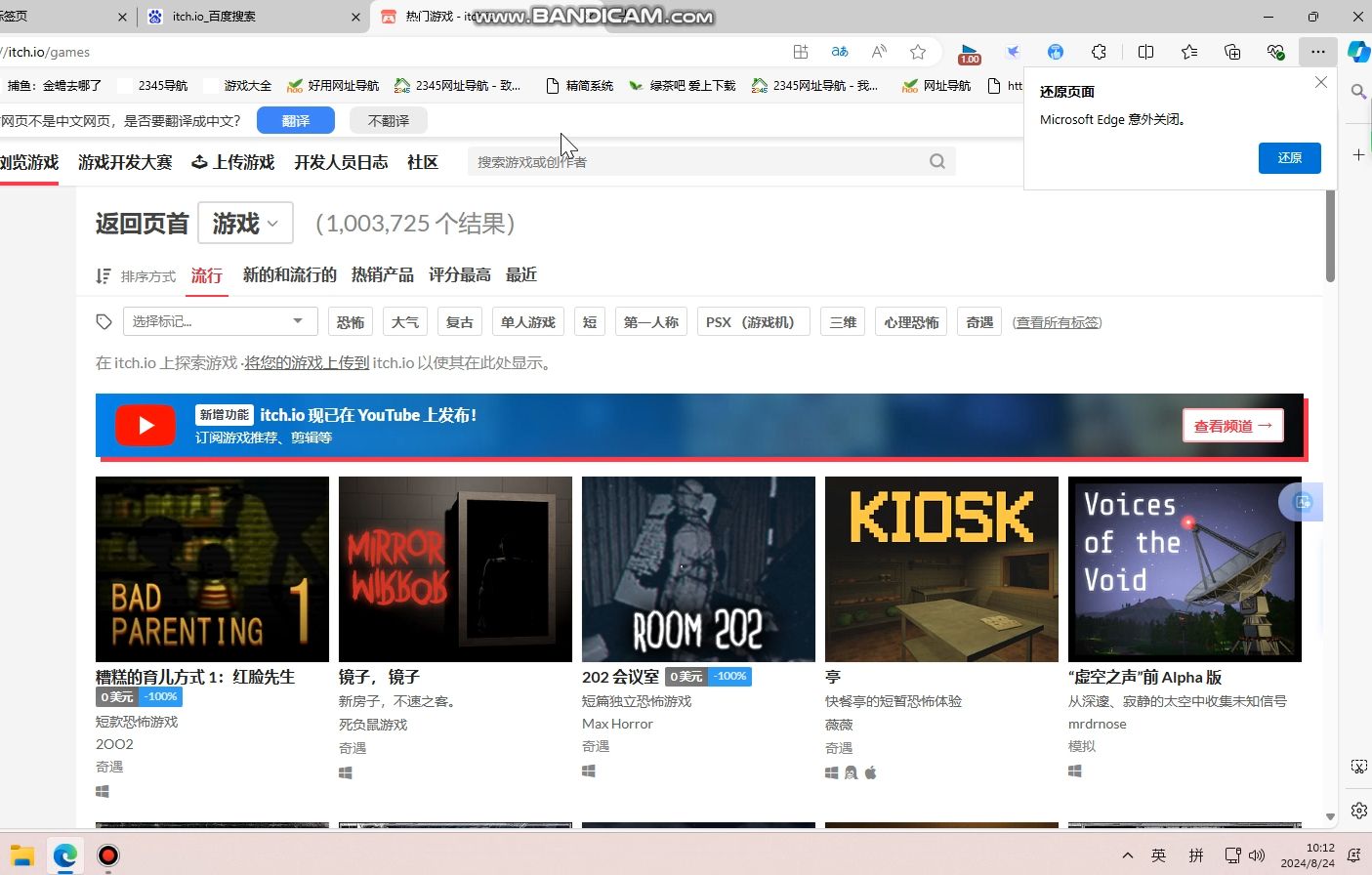
Task: Open the thumbs-up extension icon
Action: point(1056,52)
